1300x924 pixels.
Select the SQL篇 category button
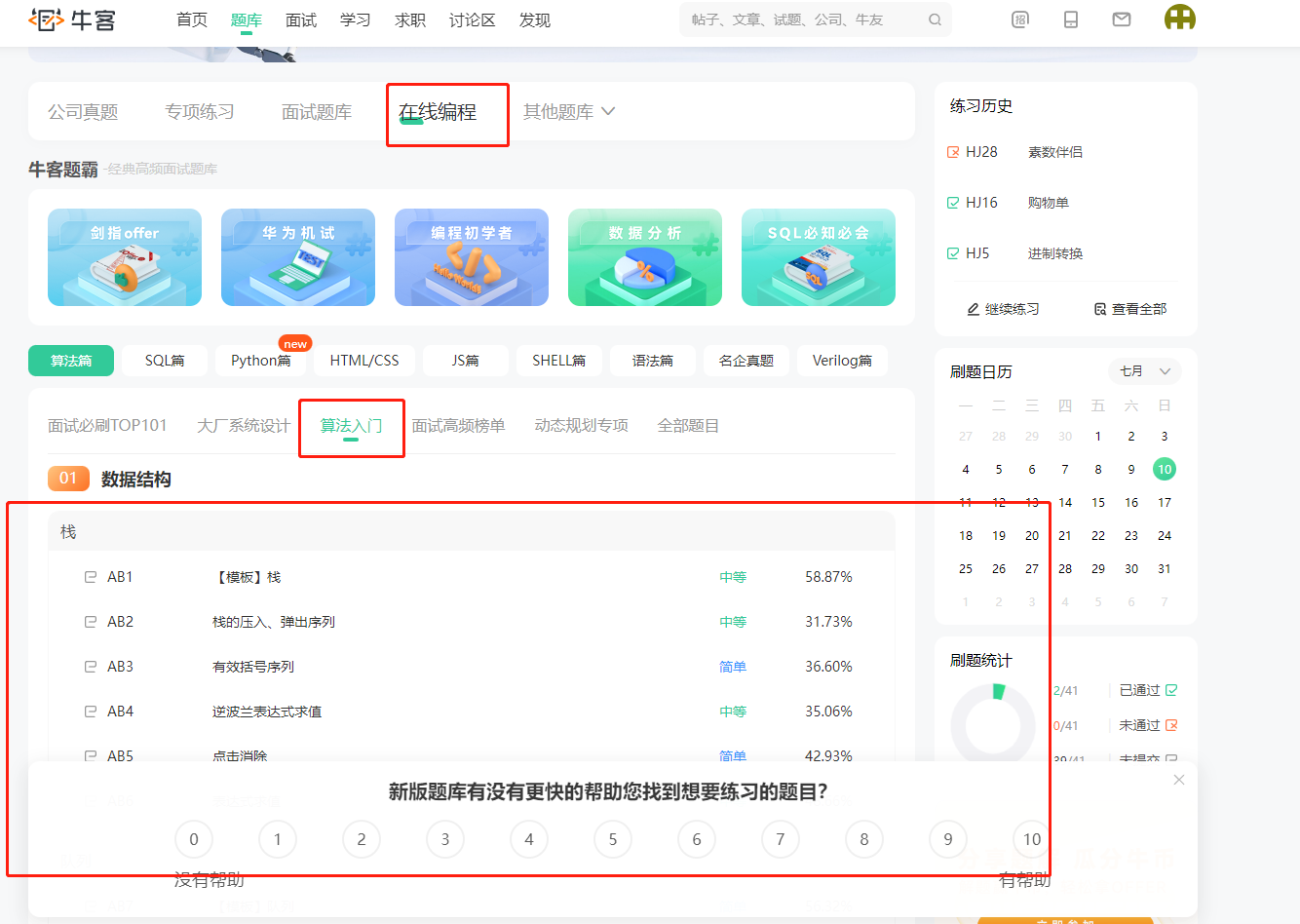(165, 361)
